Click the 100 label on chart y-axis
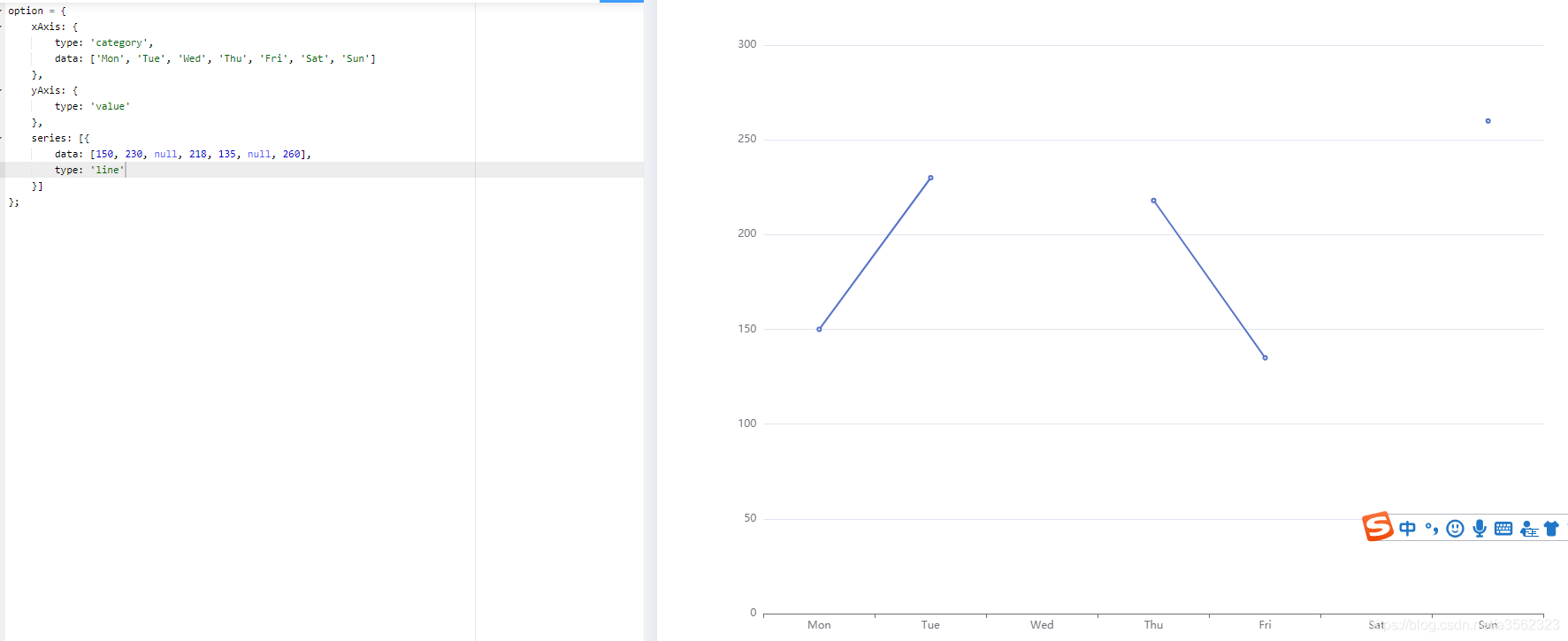Viewport: 1568px width, 641px height. (x=747, y=424)
